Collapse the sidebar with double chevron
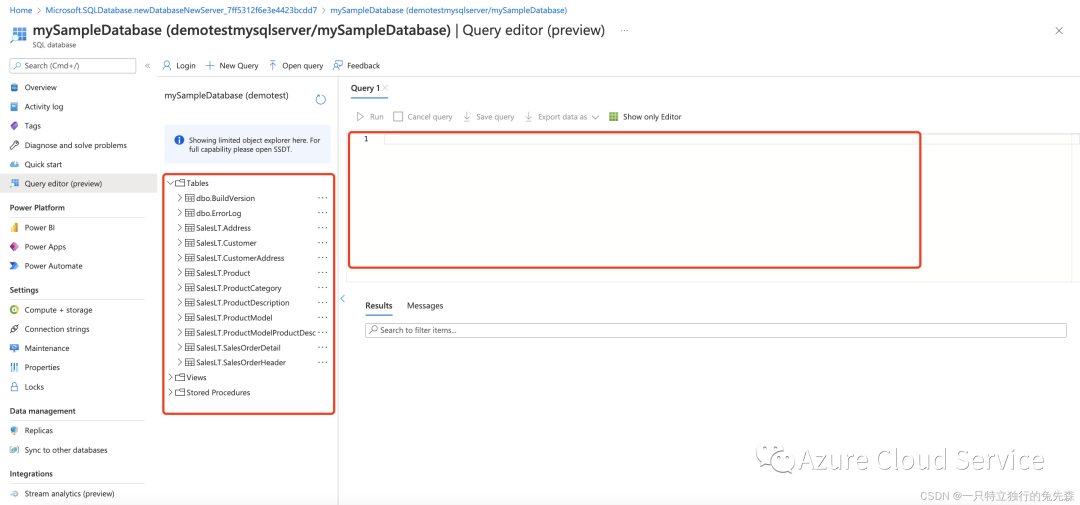Screen dimensions: 1080x505 click(x=147, y=65)
